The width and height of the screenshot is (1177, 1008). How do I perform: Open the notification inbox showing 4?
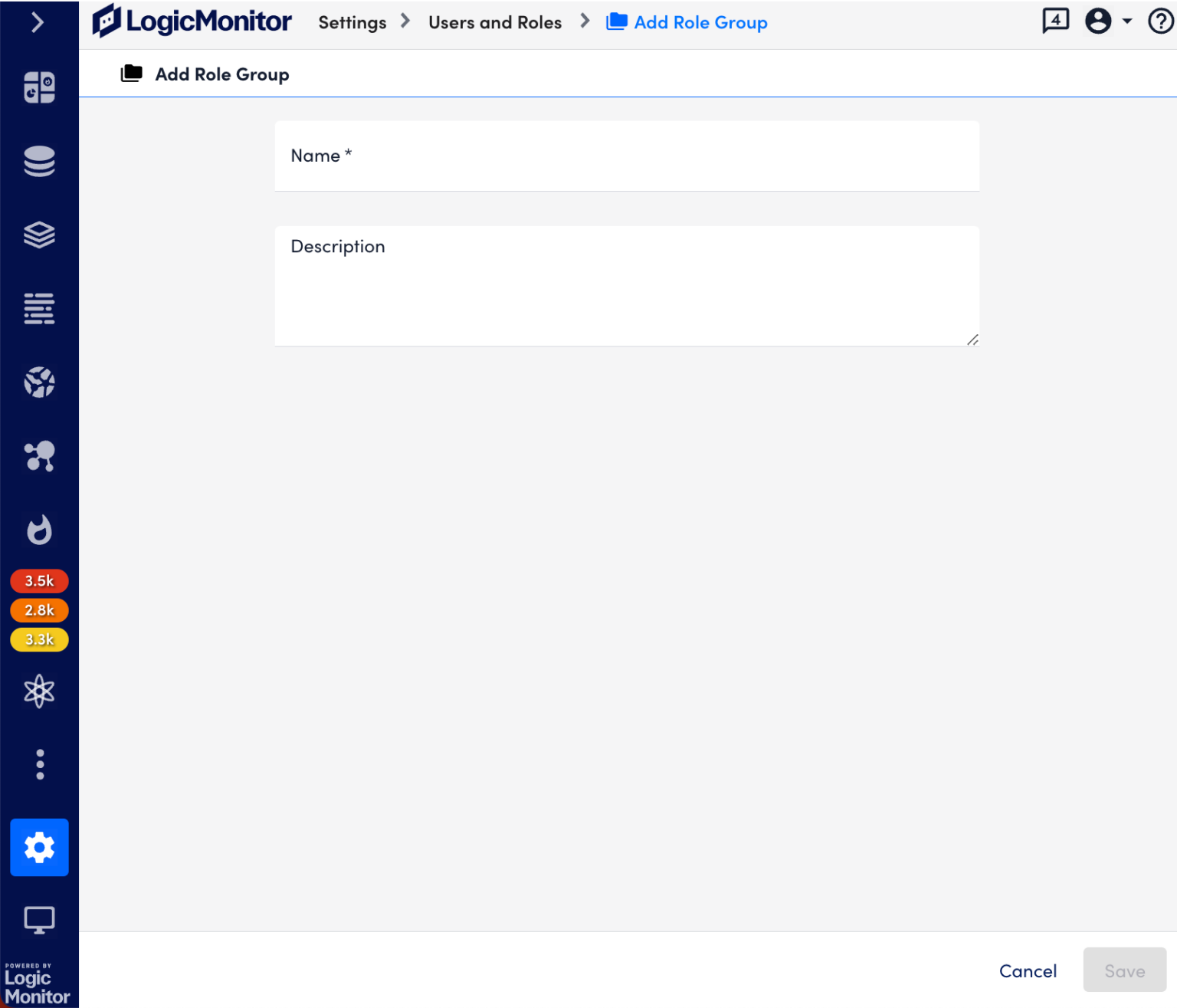(x=1054, y=21)
